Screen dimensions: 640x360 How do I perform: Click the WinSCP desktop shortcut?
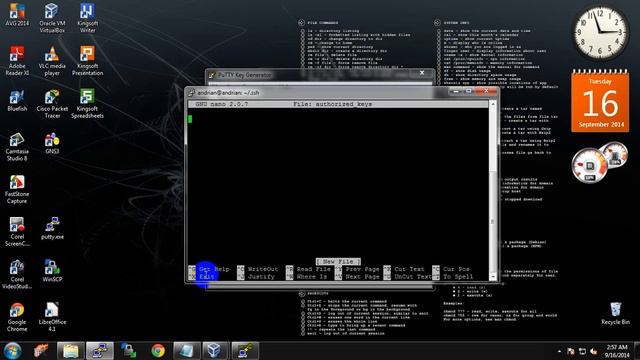(52, 271)
